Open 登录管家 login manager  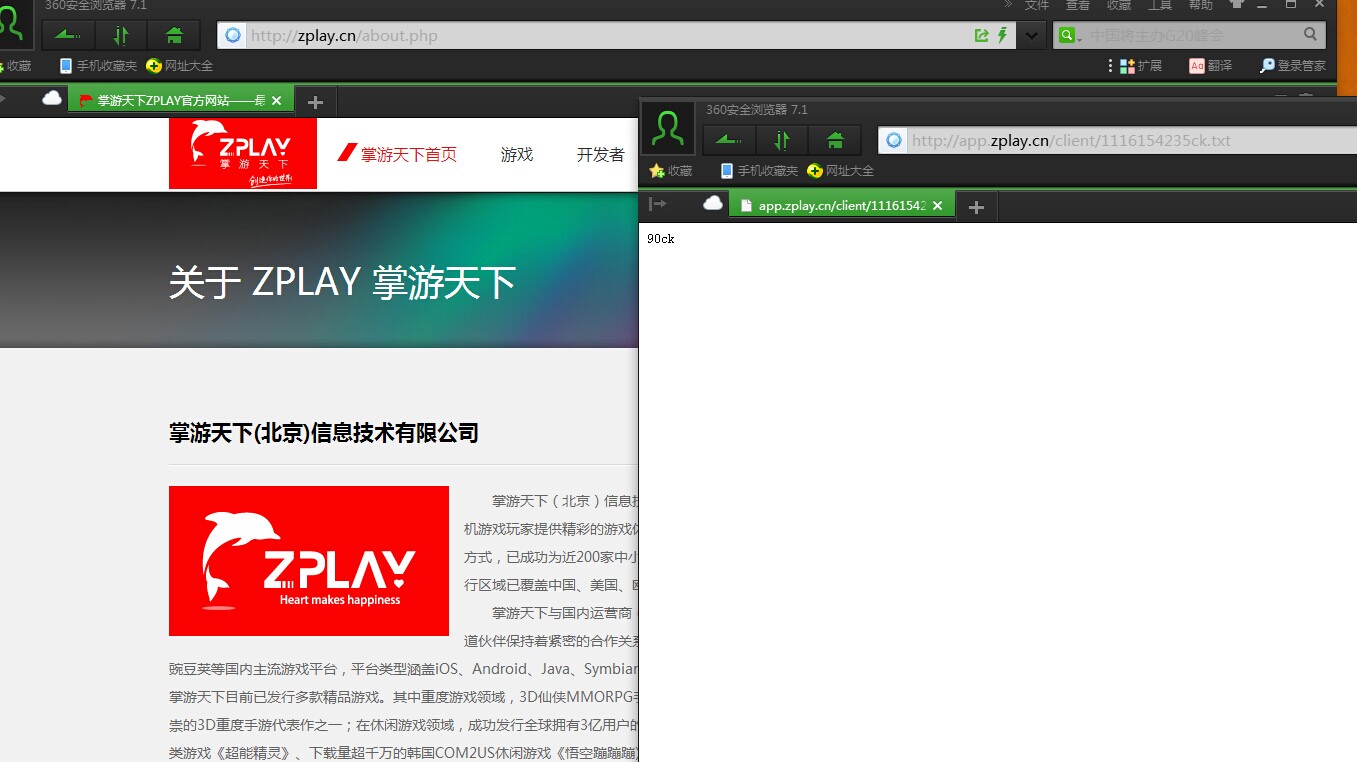(1293, 66)
